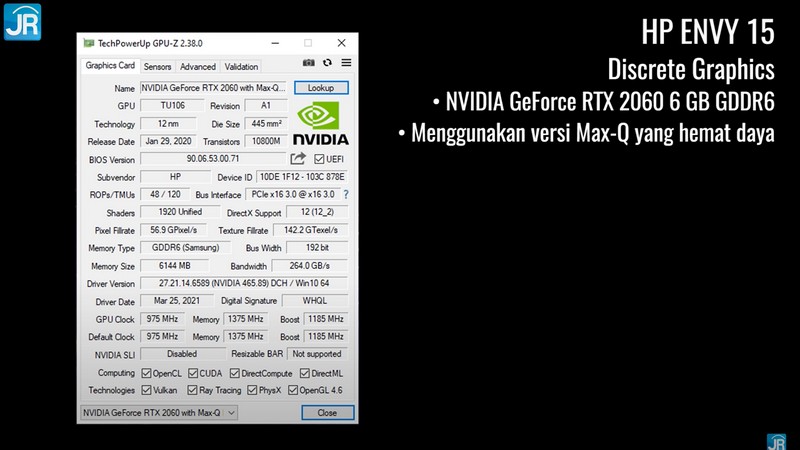Toggle the Vulkan checkbox
The width and height of the screenshot is (800, 450).
pos(146,390)
